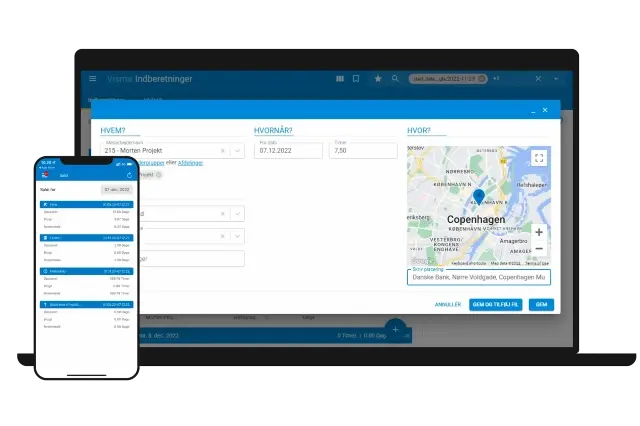Open the column view icon in top bar
The width and height of the screenshot is (640, 426).
[340, 78]
